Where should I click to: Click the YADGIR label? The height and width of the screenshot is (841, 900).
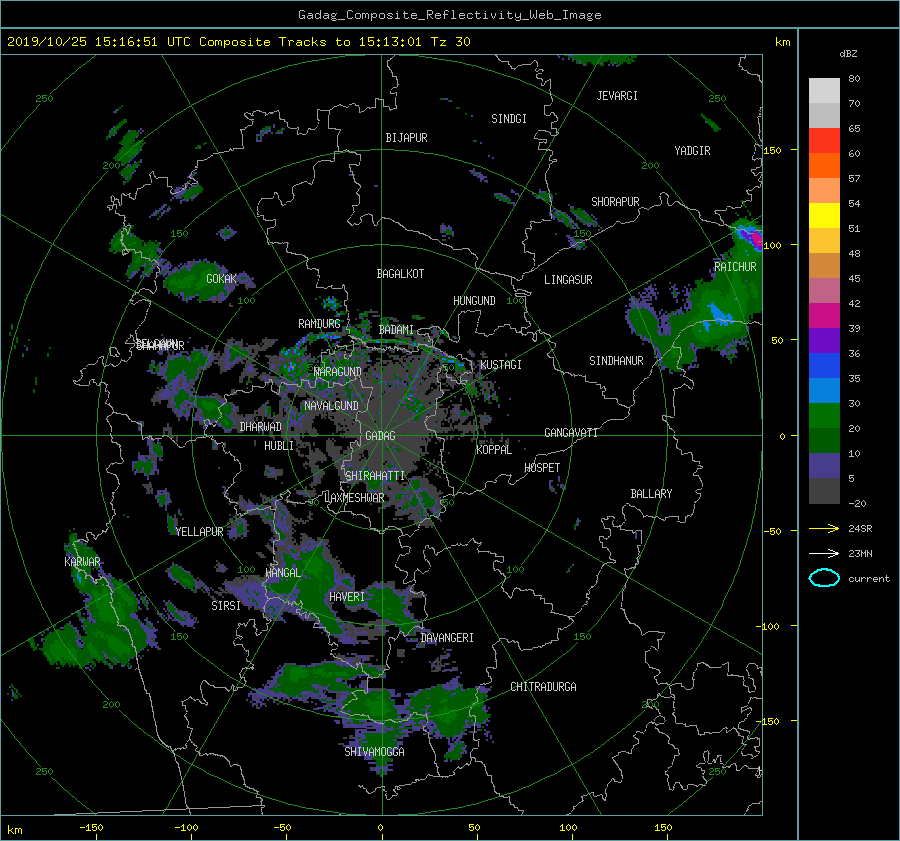(x=692, y=151)
